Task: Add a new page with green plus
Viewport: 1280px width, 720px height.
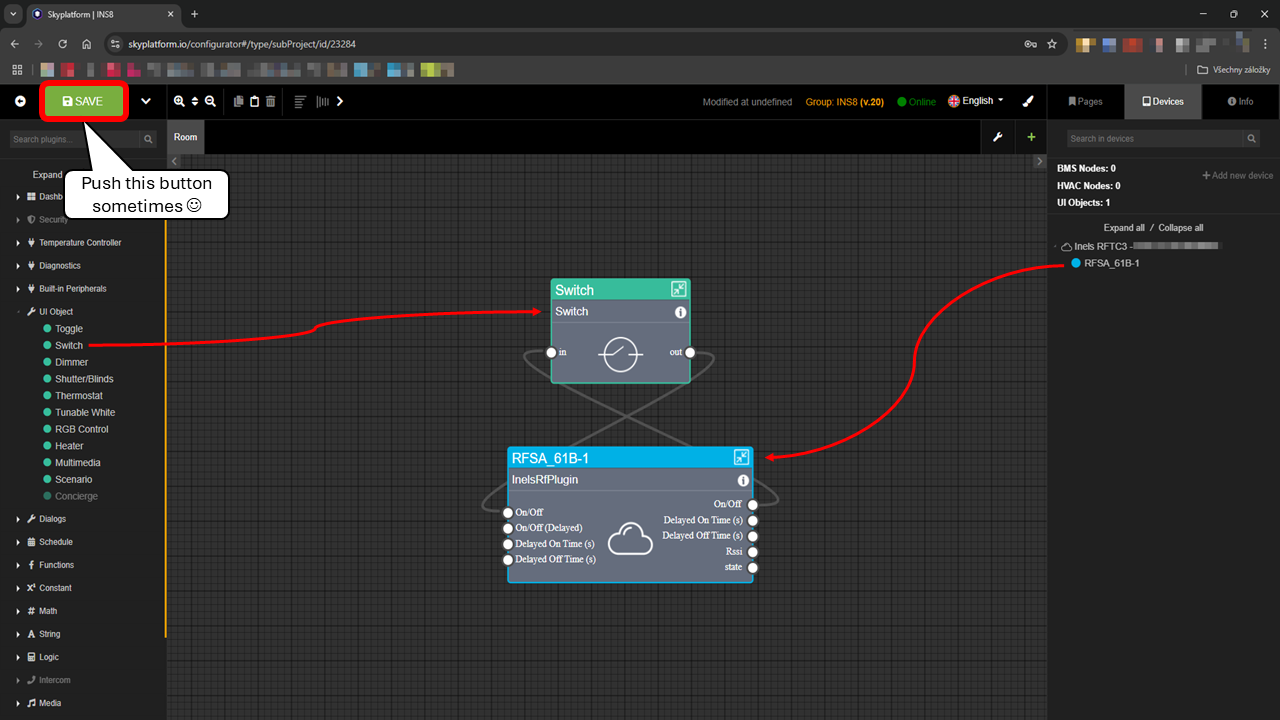Action: pyautogui.click(x=1031, y=137)
